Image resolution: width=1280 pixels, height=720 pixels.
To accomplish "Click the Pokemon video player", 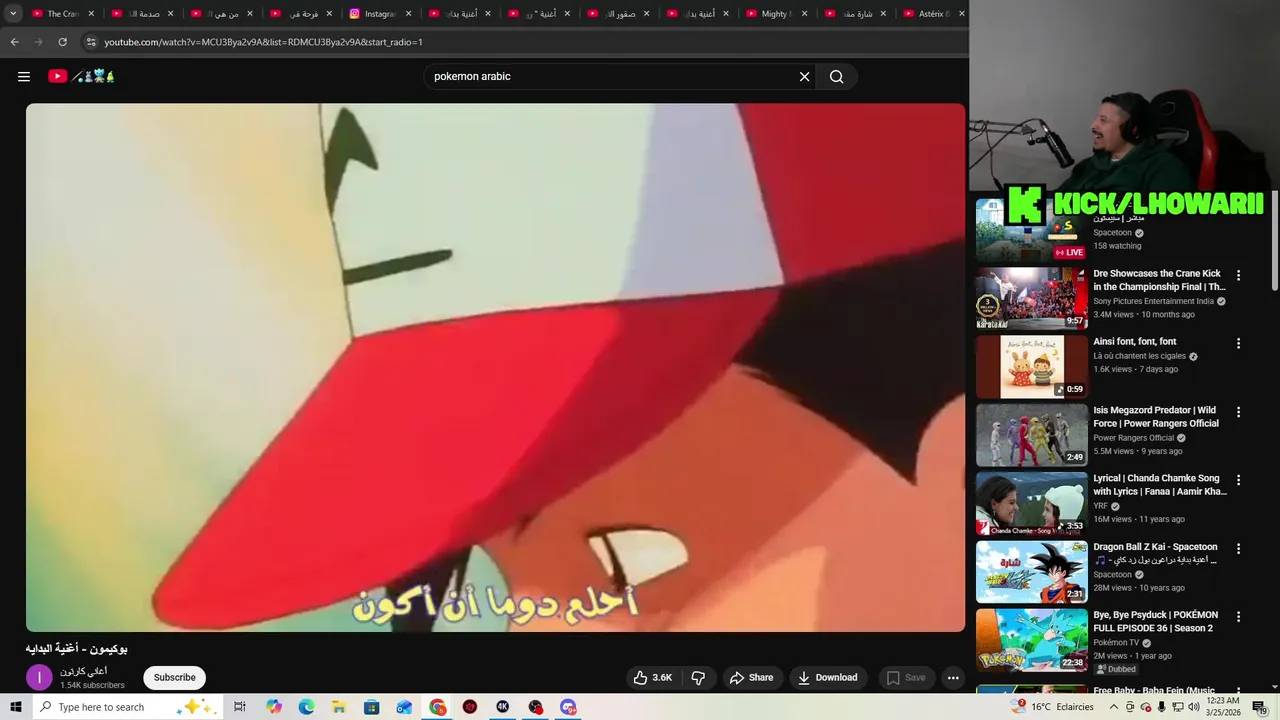I will [495, 367].
